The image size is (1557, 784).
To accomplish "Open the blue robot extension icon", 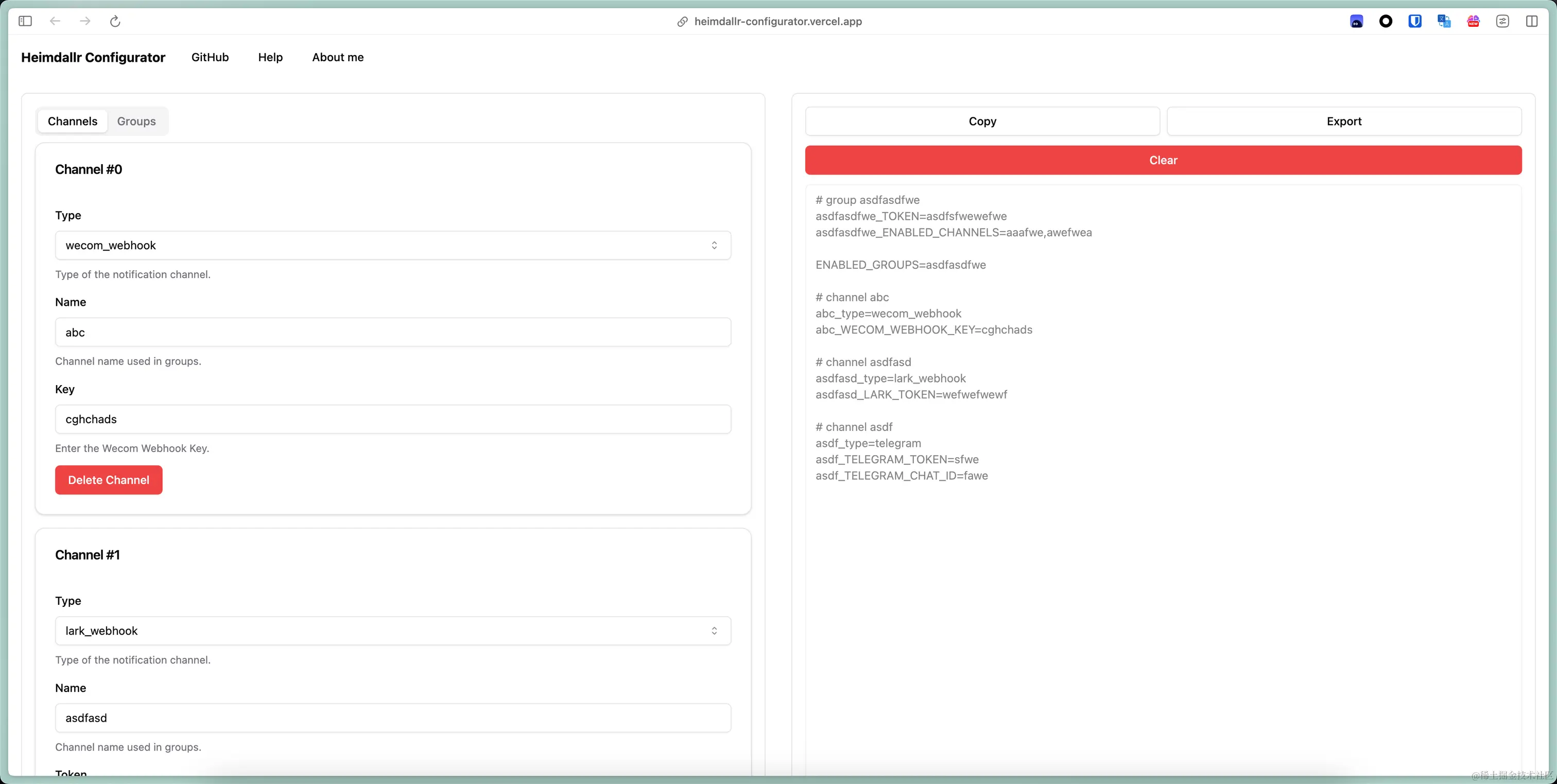I will (x=1356, y=21).
